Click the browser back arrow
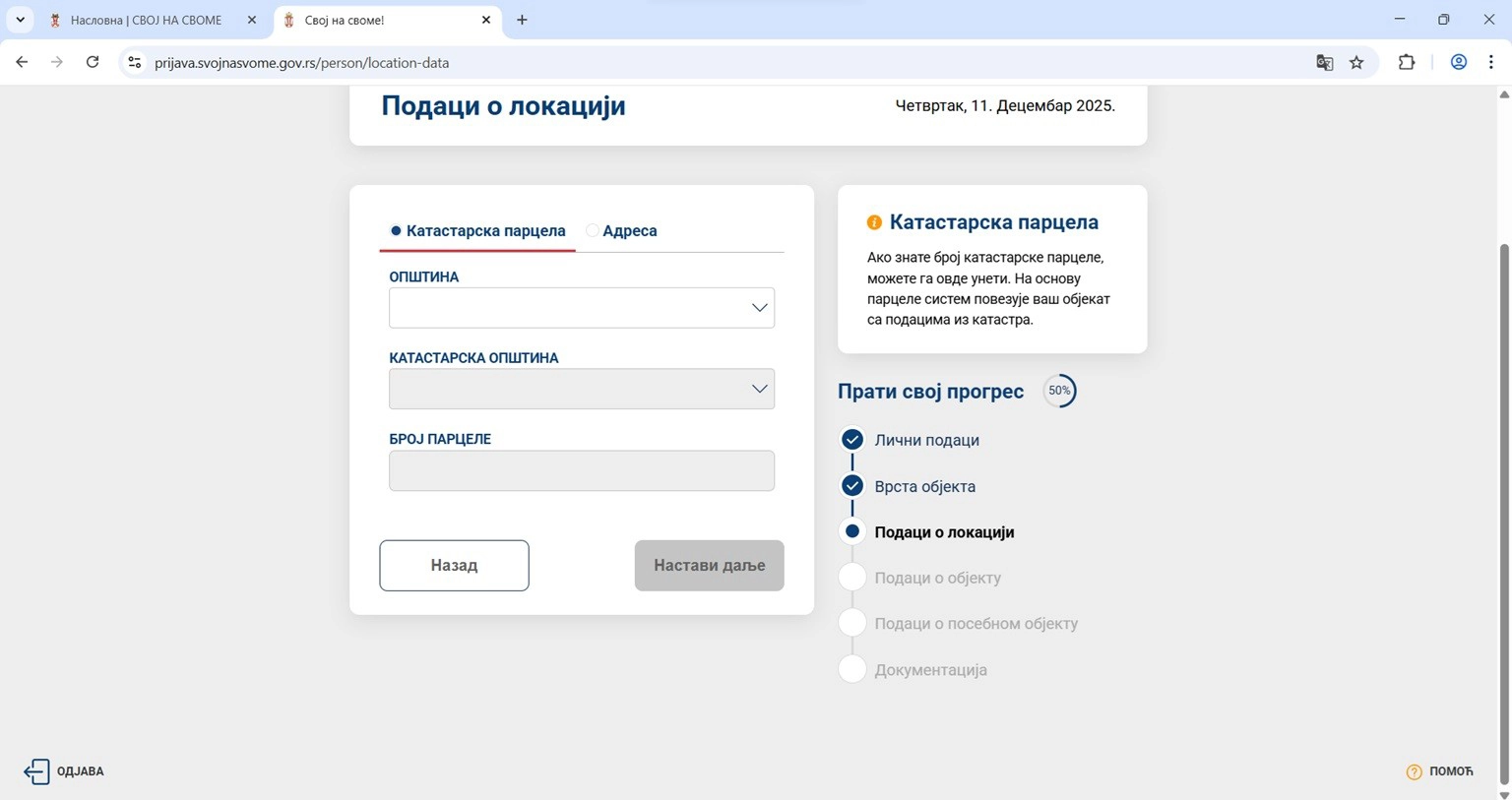 pos(22,62)
